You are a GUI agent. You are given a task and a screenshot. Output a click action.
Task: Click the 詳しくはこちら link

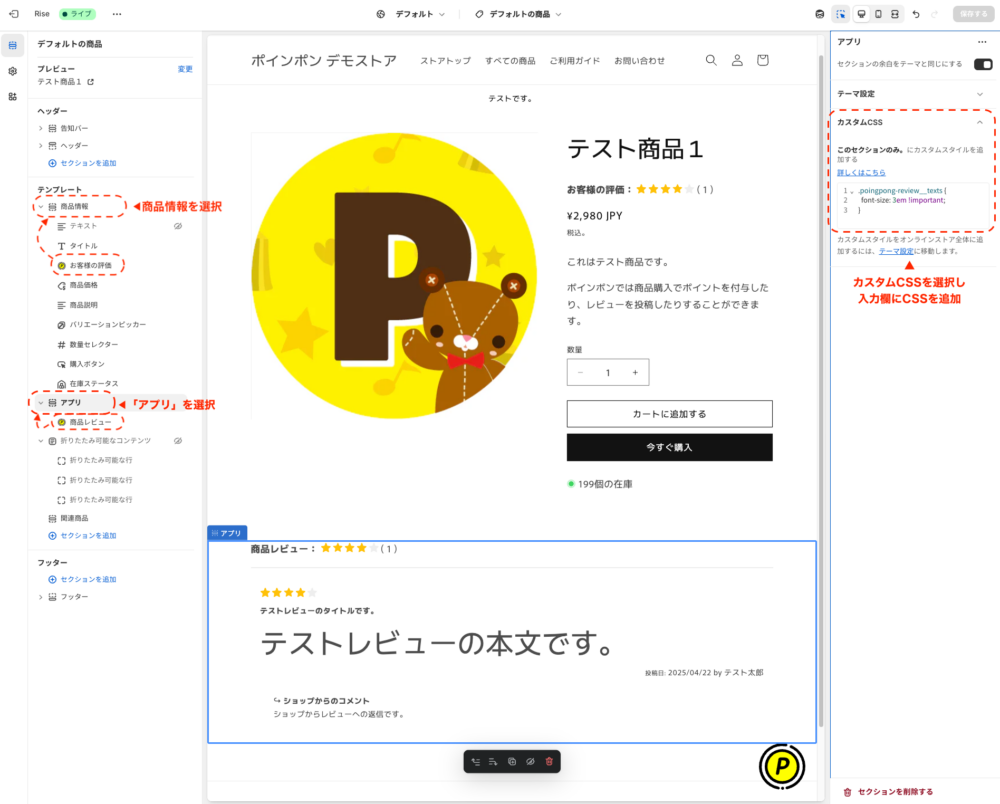[861, 173]
